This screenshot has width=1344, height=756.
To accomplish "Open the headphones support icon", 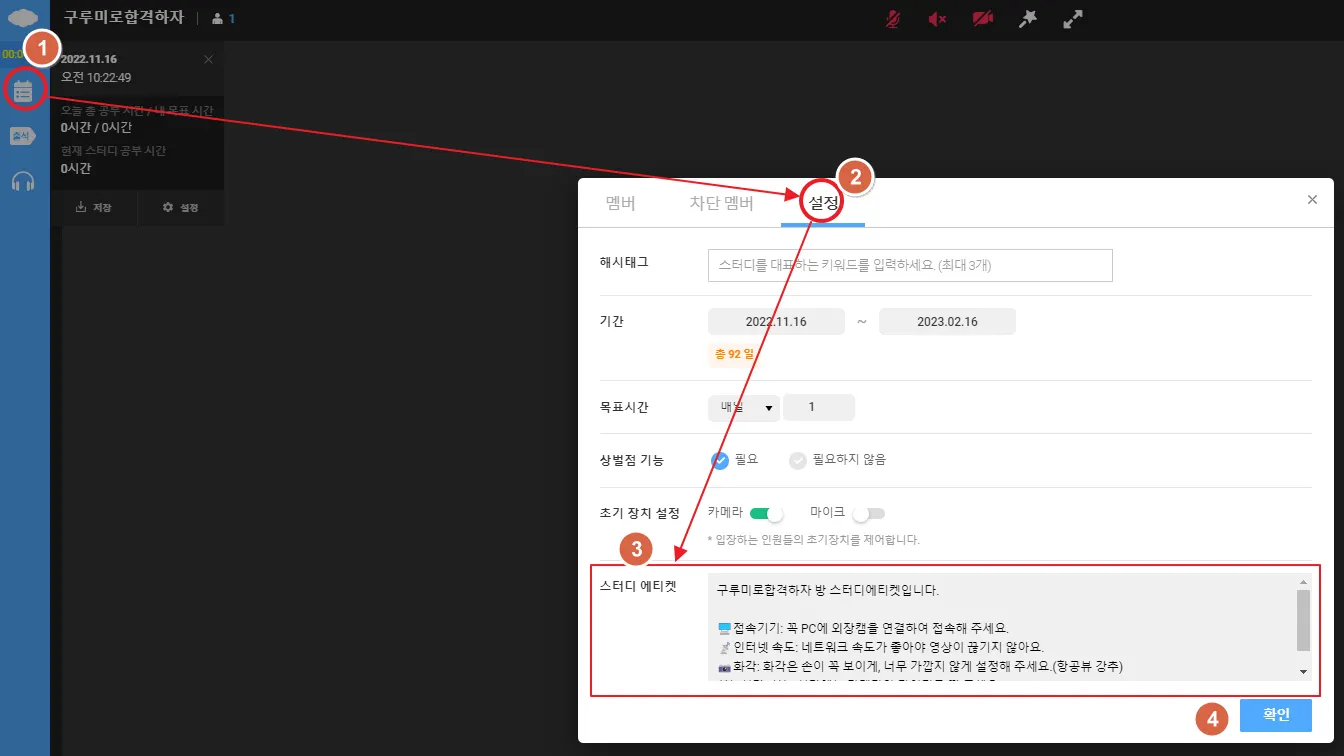I will 23,181.
